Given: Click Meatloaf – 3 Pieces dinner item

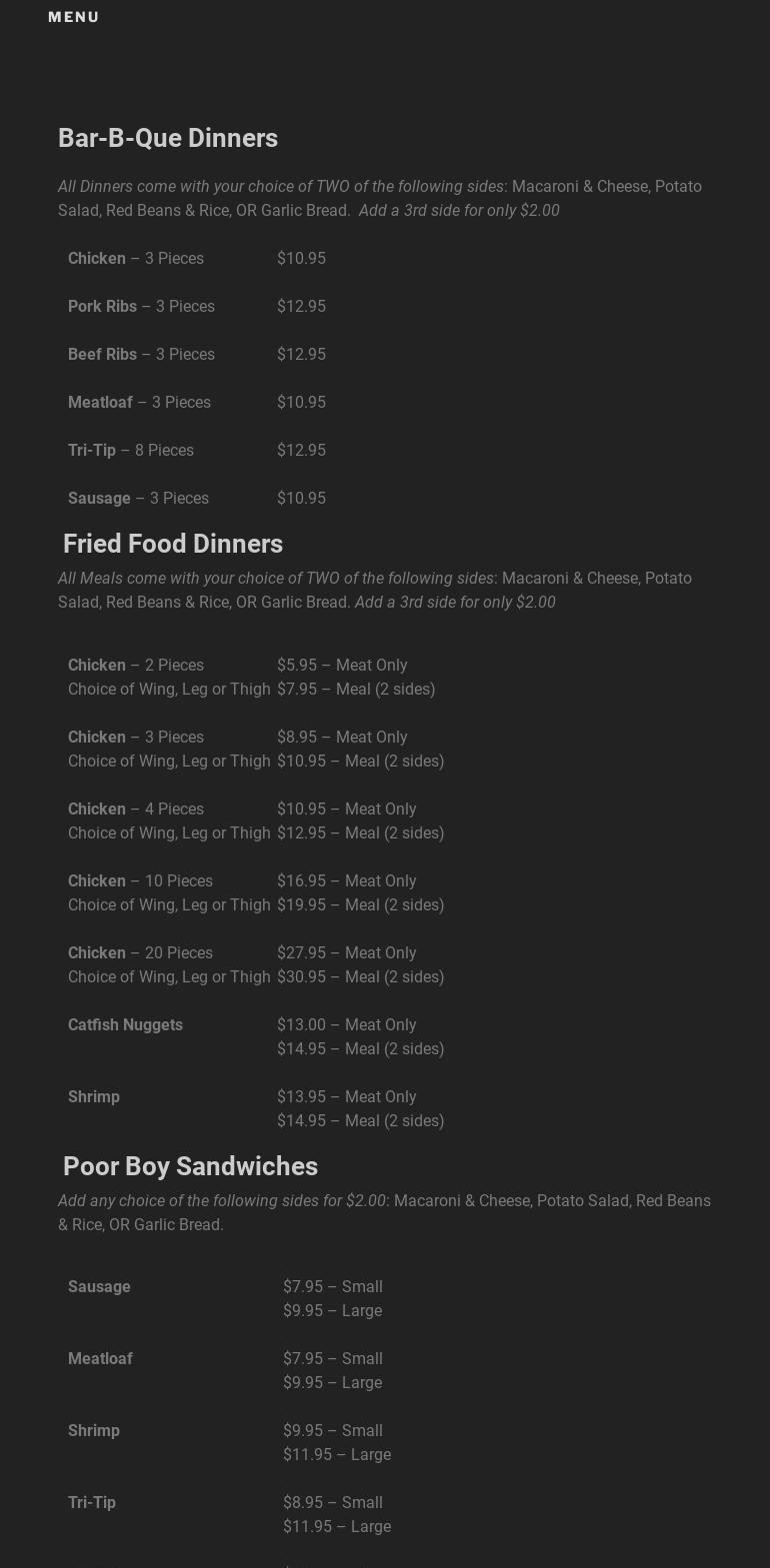Looking at the screenshot, I should (x=139, y=402).
